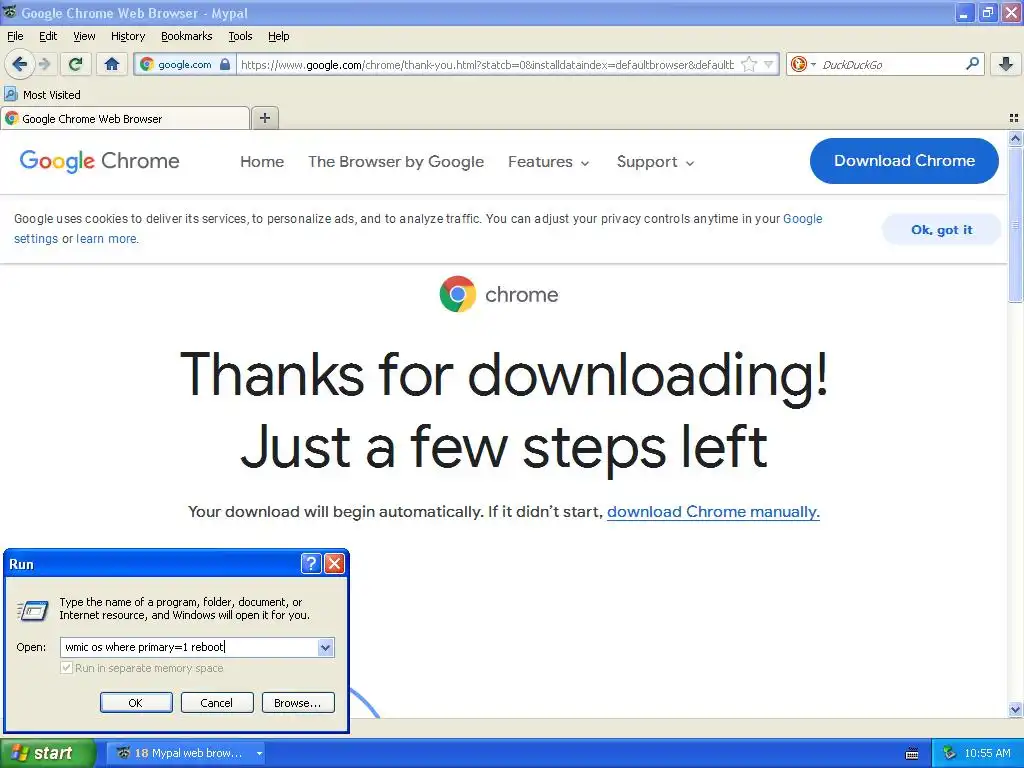Click OK in the Run dialog

pos(136,703)
